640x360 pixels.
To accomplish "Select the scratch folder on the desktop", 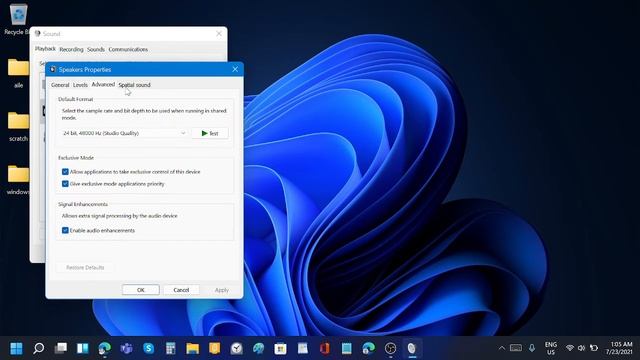I will coord(18,127).
